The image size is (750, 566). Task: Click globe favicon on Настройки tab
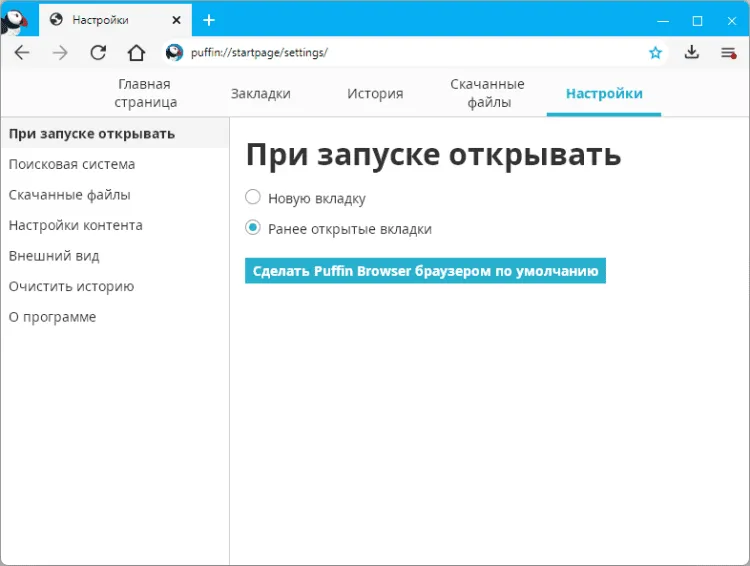pos(56,20)
